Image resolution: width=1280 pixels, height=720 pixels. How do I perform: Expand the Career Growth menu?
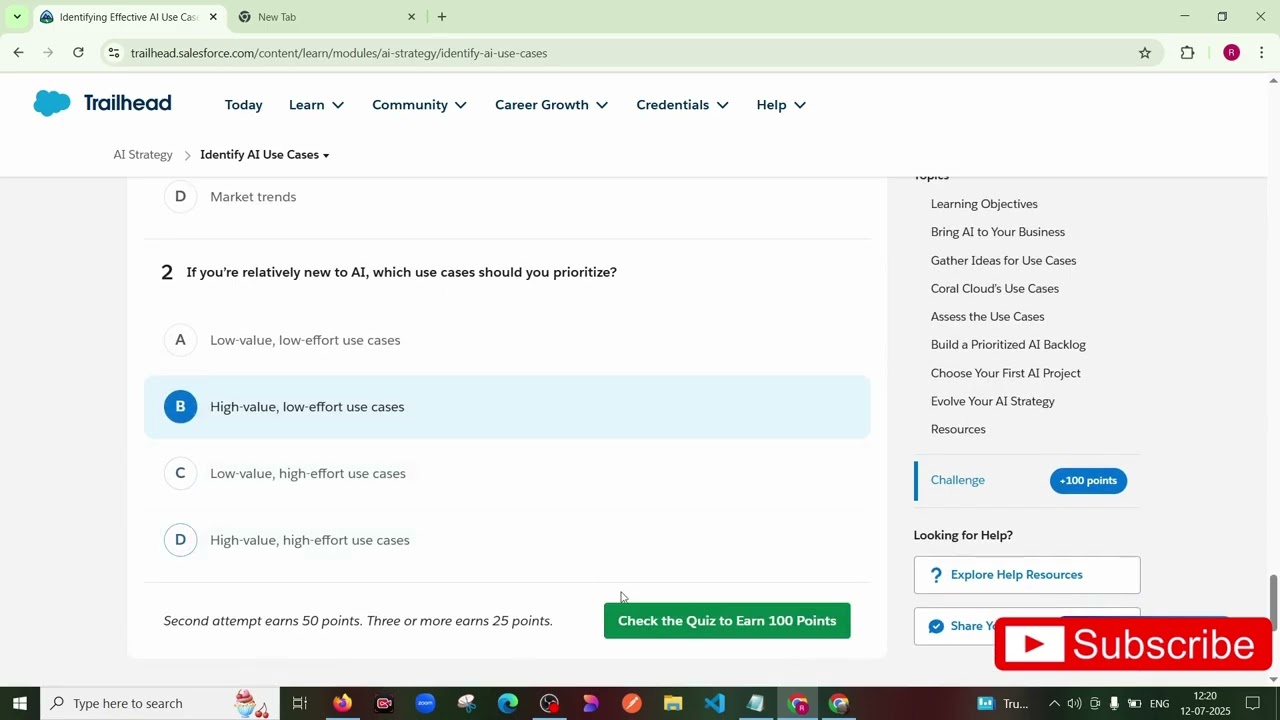551,105
